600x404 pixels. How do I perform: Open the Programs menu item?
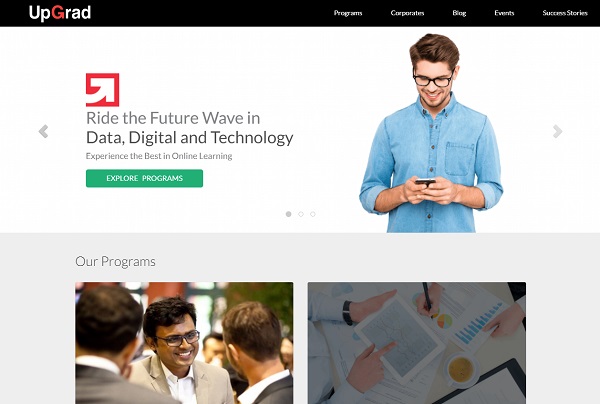coord(348,13)
